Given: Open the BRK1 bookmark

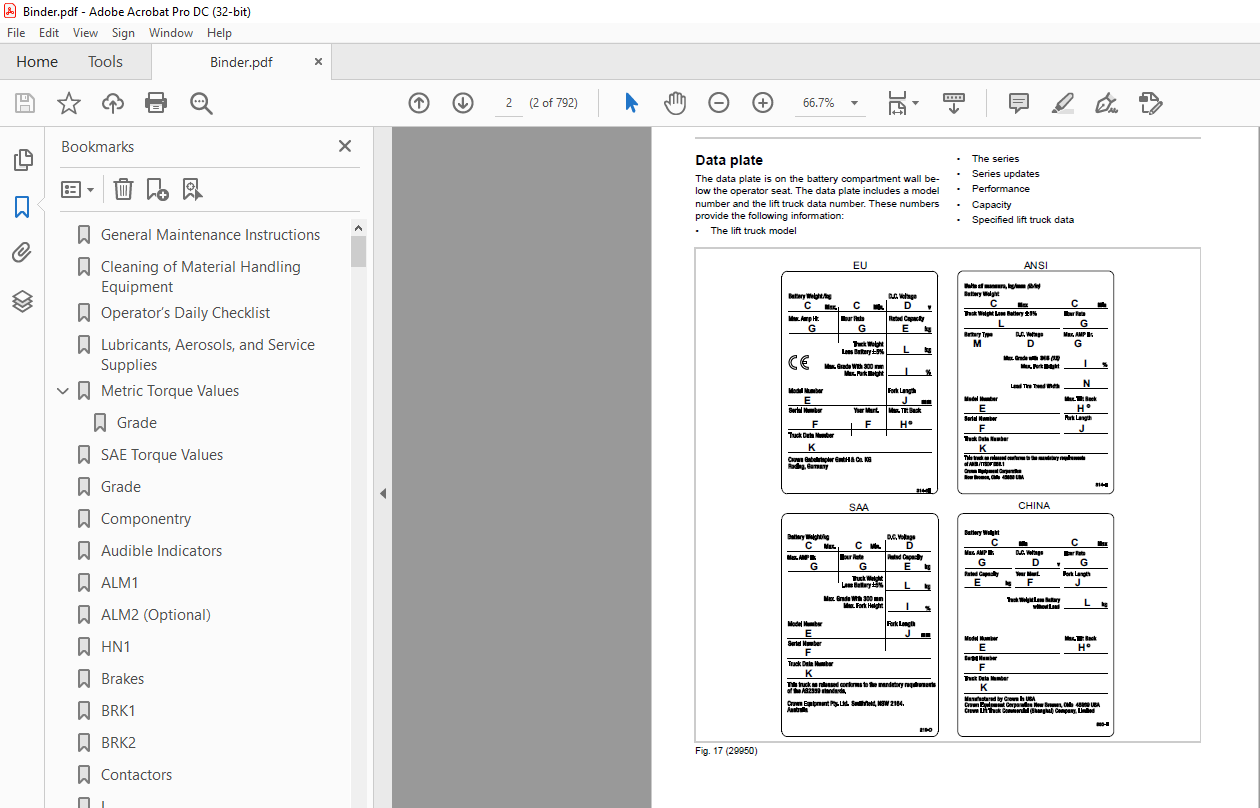Looking at the screenshot, I should tap(118, 711).
